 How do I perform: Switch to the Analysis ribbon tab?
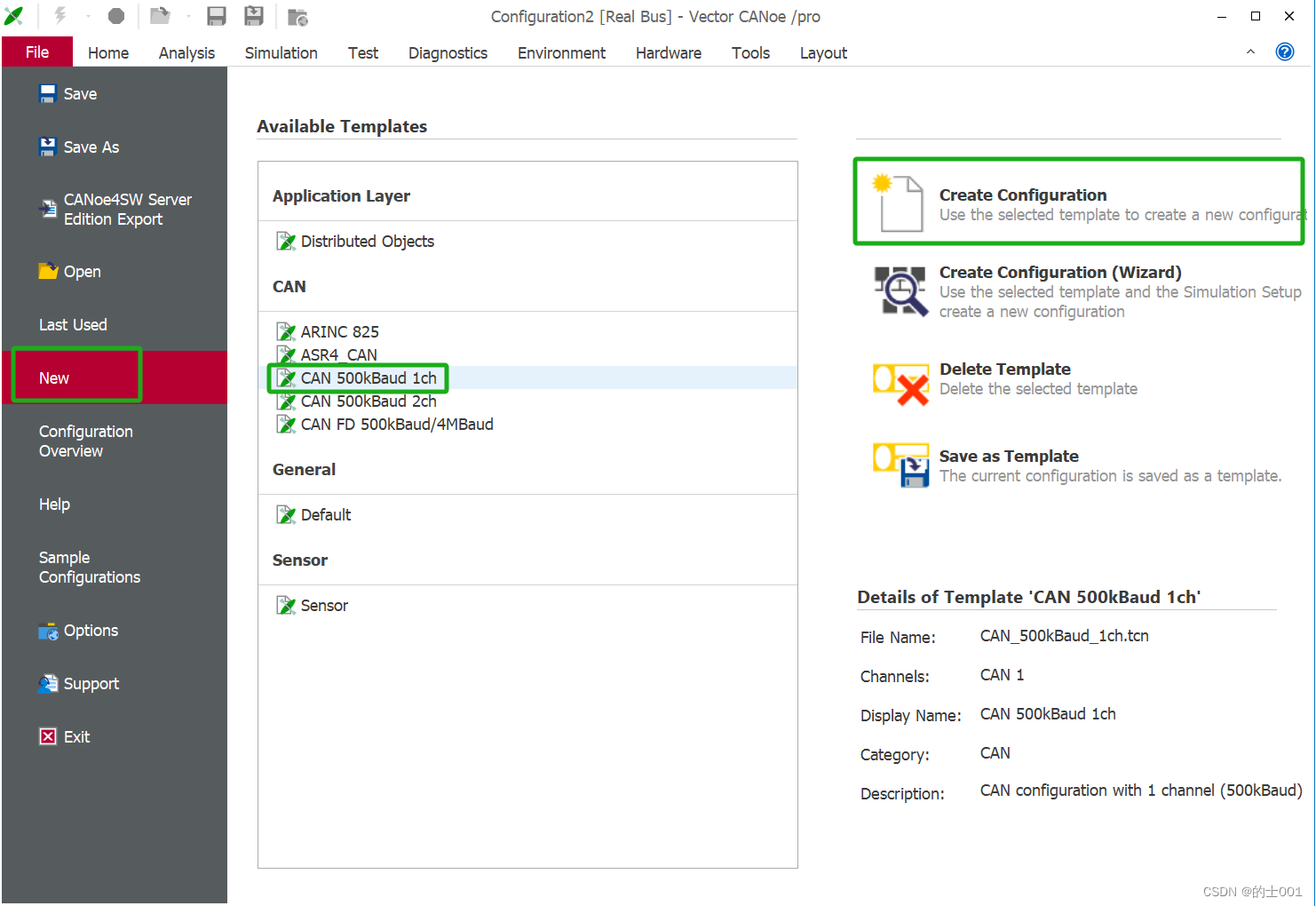click(x=186, y=53)
